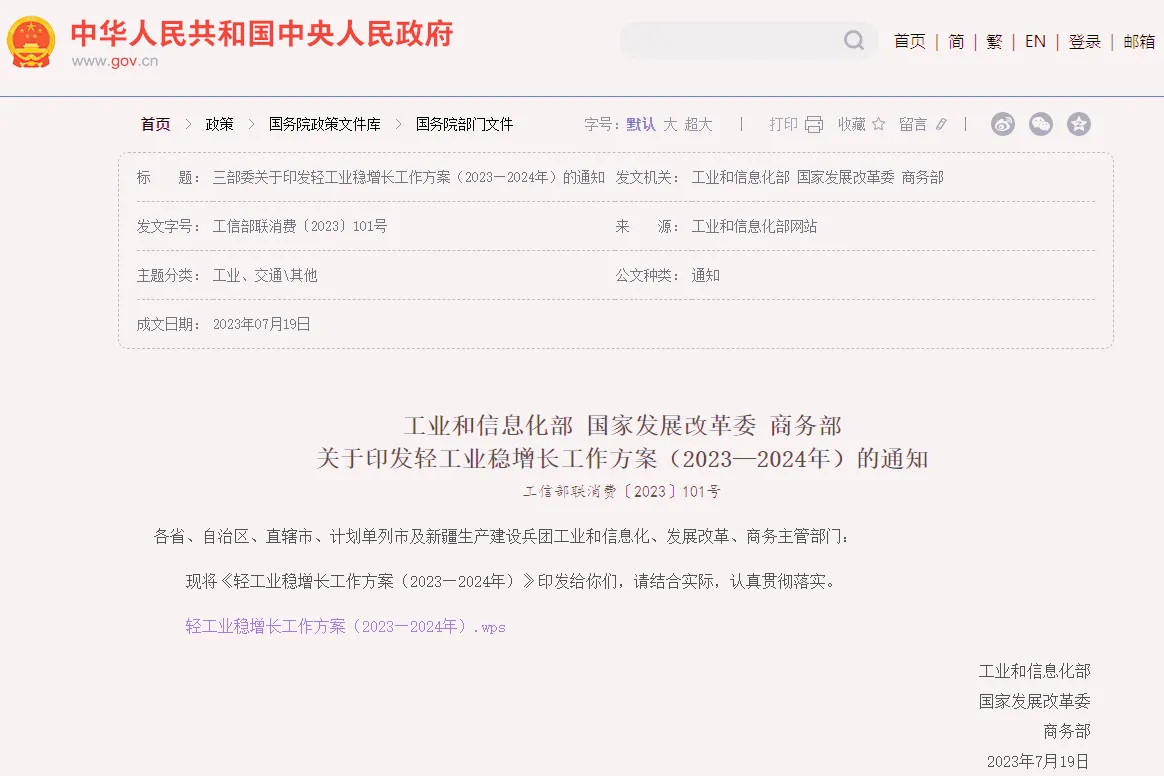Go to 首页 in breadcrumb
The image size is (1164, 776).
[x=156, y=124]
